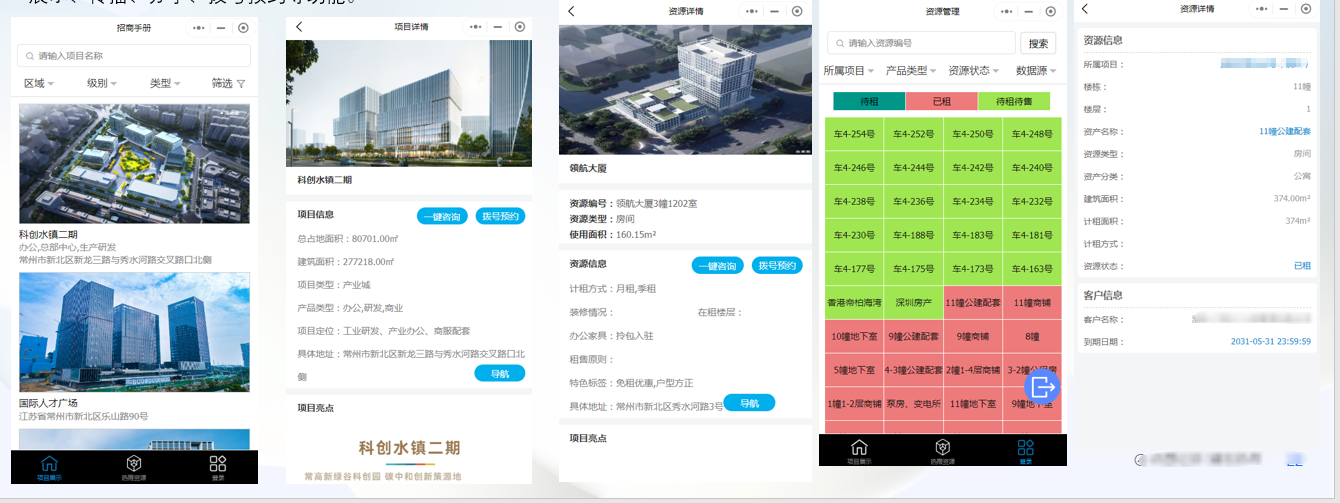
Task: Go back from 资源信息 资源详情 screen
Action: pos(1085,9)
